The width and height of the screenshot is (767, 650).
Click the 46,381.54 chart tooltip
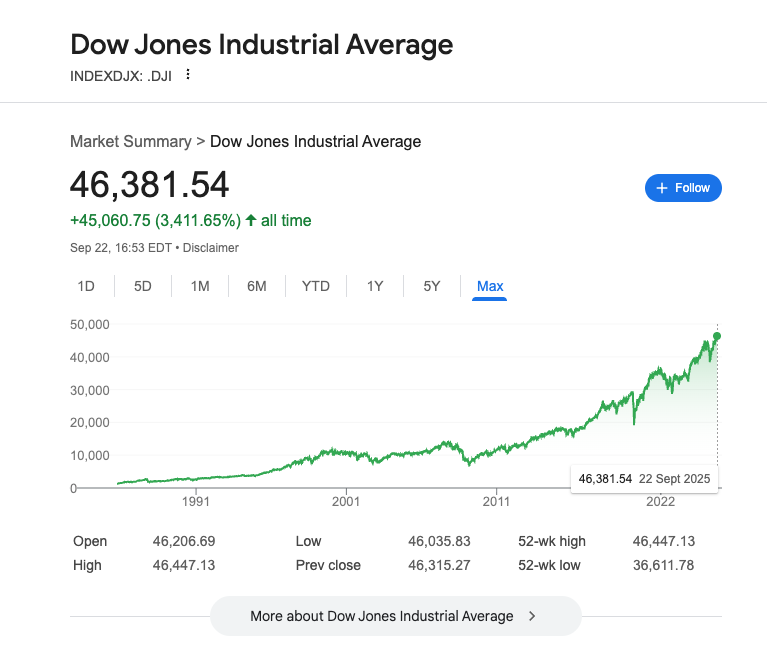(644, 479)
